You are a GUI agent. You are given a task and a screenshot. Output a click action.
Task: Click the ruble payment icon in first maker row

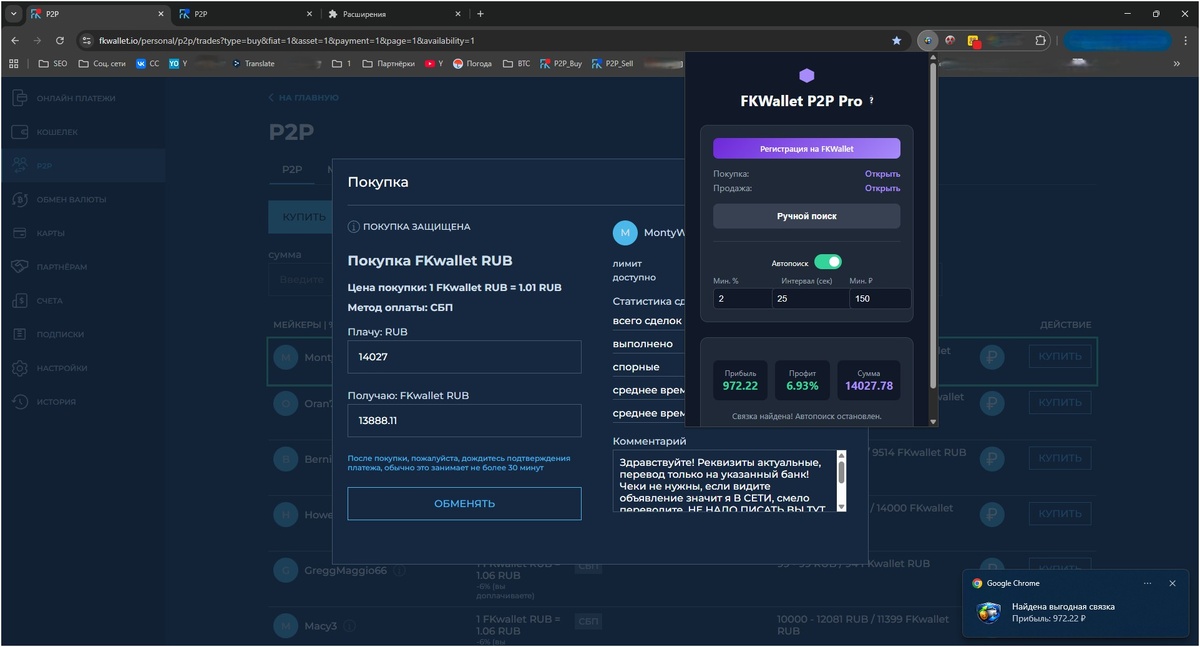point(992,357)
